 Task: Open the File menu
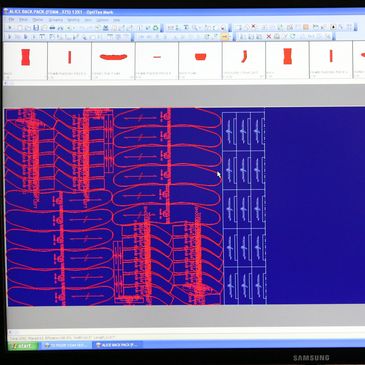click(x=11, y=20)
